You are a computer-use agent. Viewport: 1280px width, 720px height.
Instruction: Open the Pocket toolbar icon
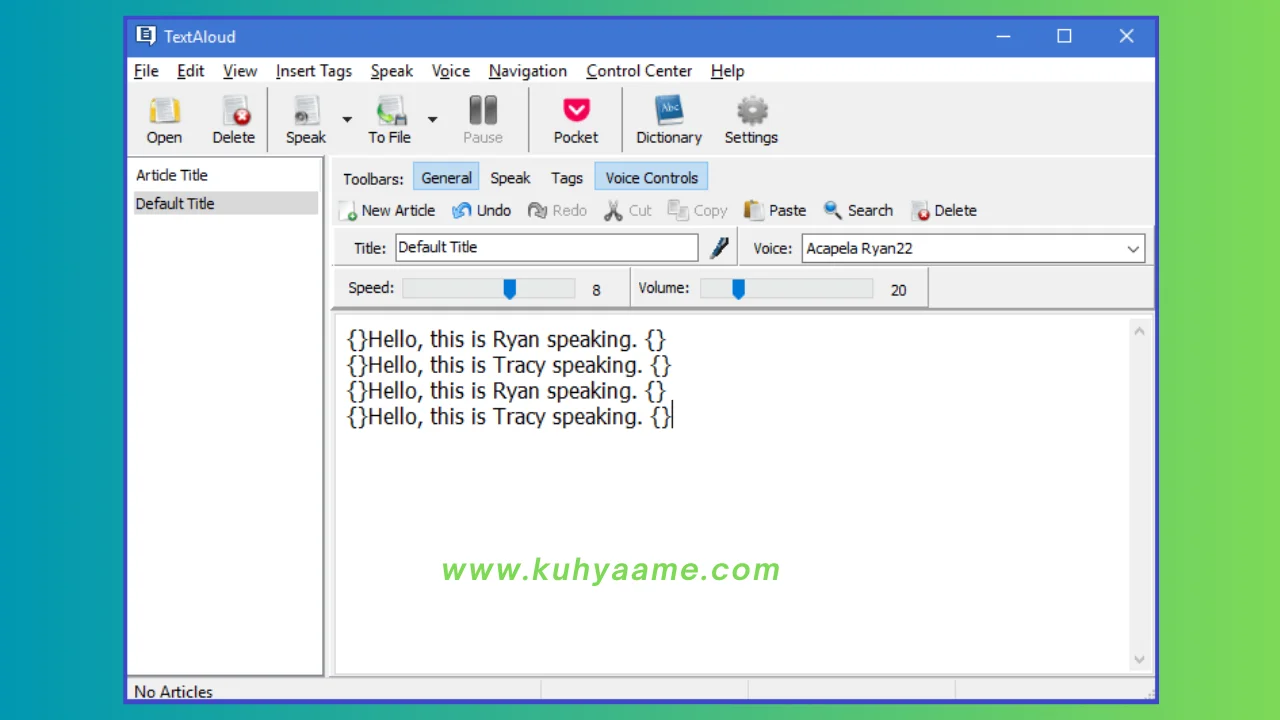point(576,121)
